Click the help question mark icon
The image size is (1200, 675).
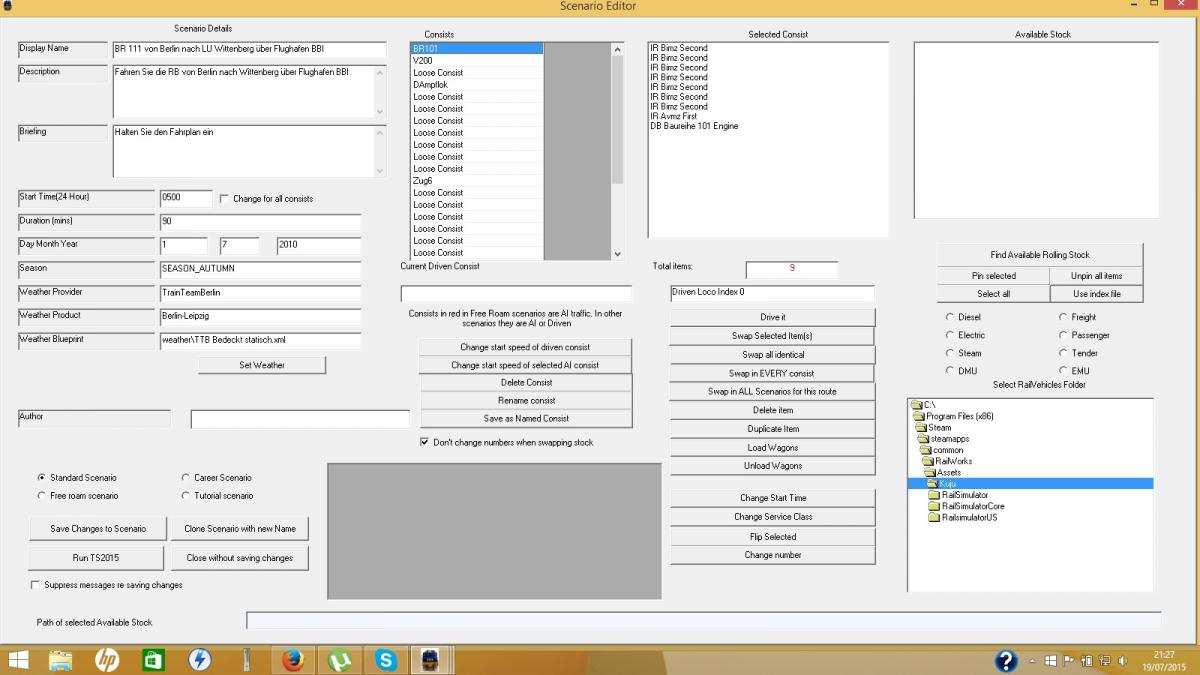[x=1006, y=661]
